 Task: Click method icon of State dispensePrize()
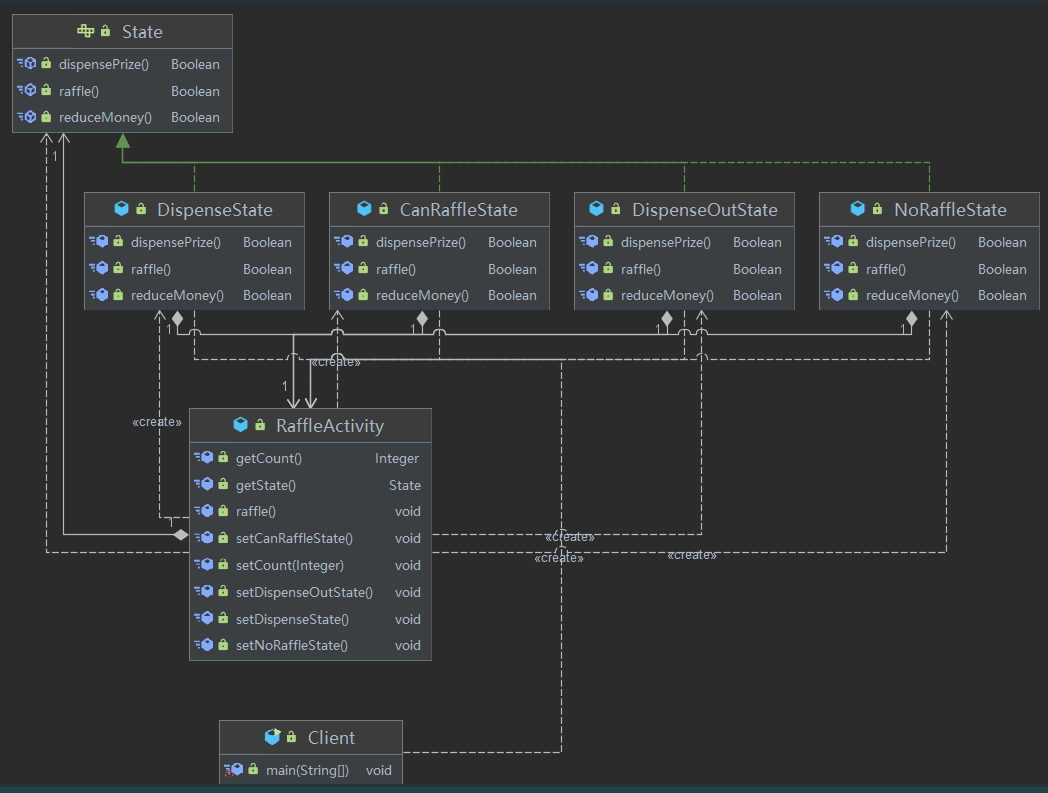27,64
